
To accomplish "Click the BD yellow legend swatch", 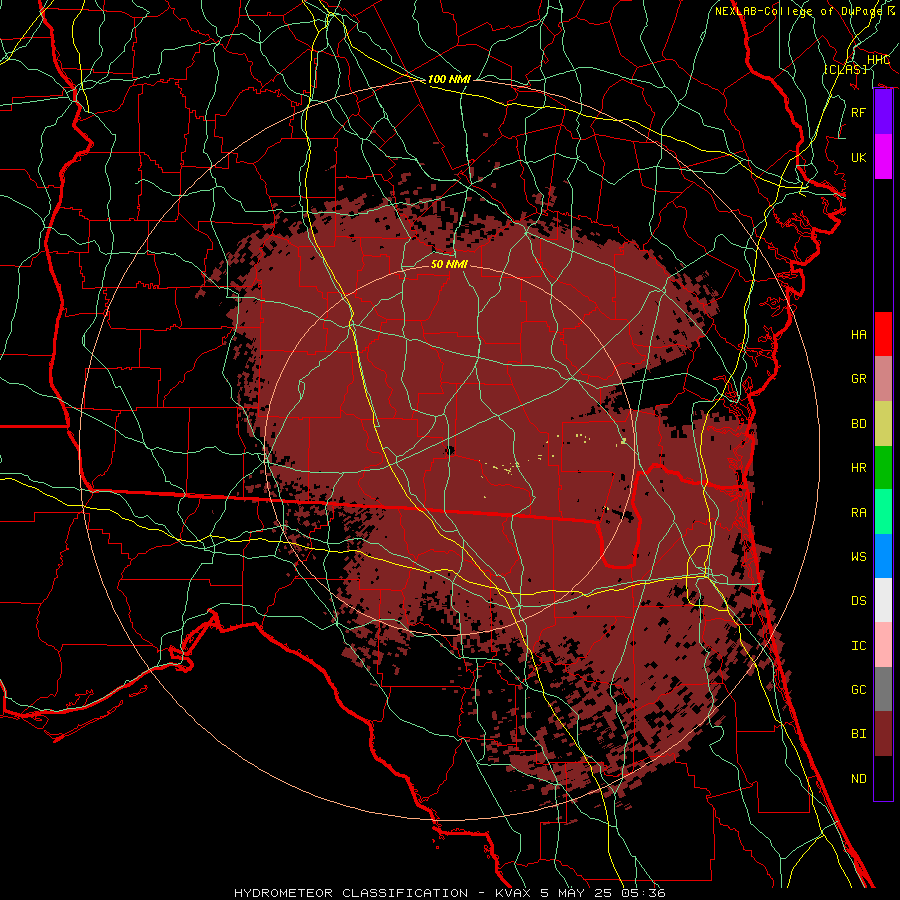I will [883, 424].
